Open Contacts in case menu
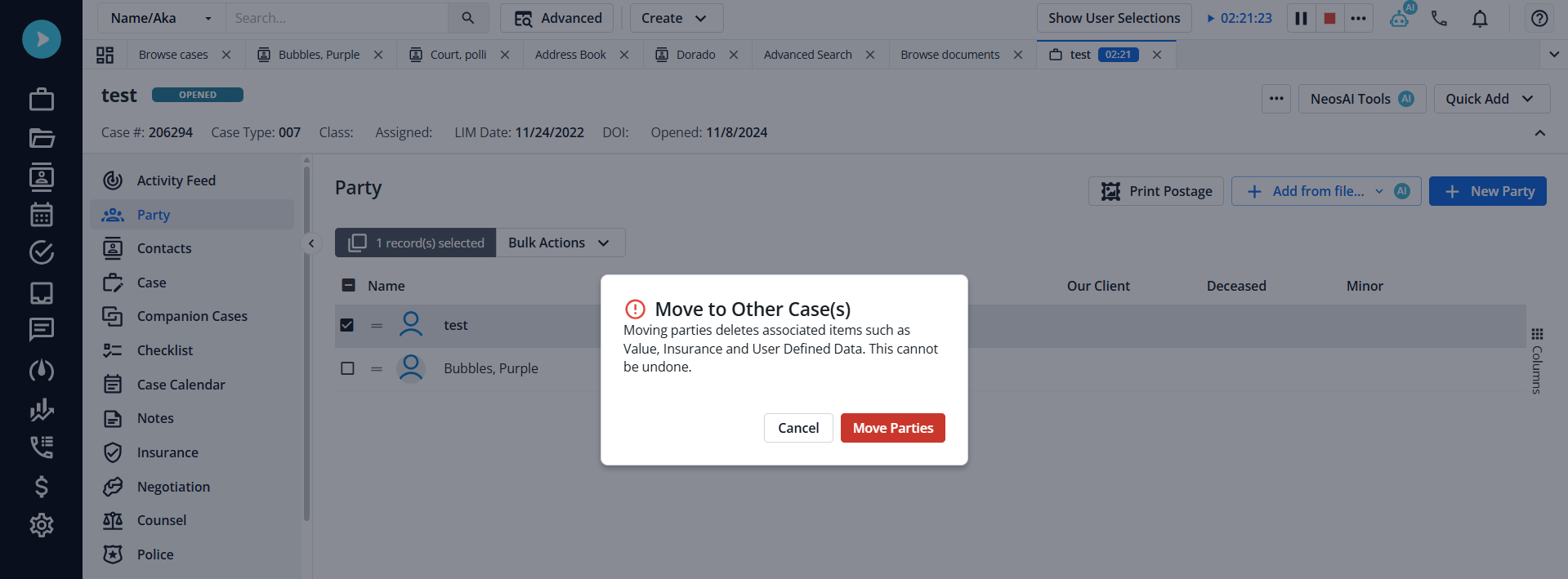This screenshot has width=1568, height=579. coord(192,248)
